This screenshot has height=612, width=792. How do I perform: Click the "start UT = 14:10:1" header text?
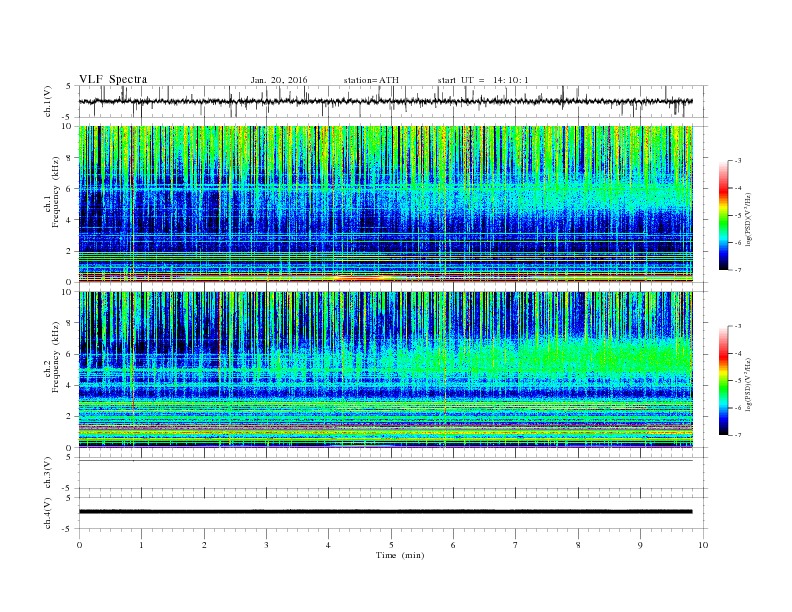tap(483, 80)
